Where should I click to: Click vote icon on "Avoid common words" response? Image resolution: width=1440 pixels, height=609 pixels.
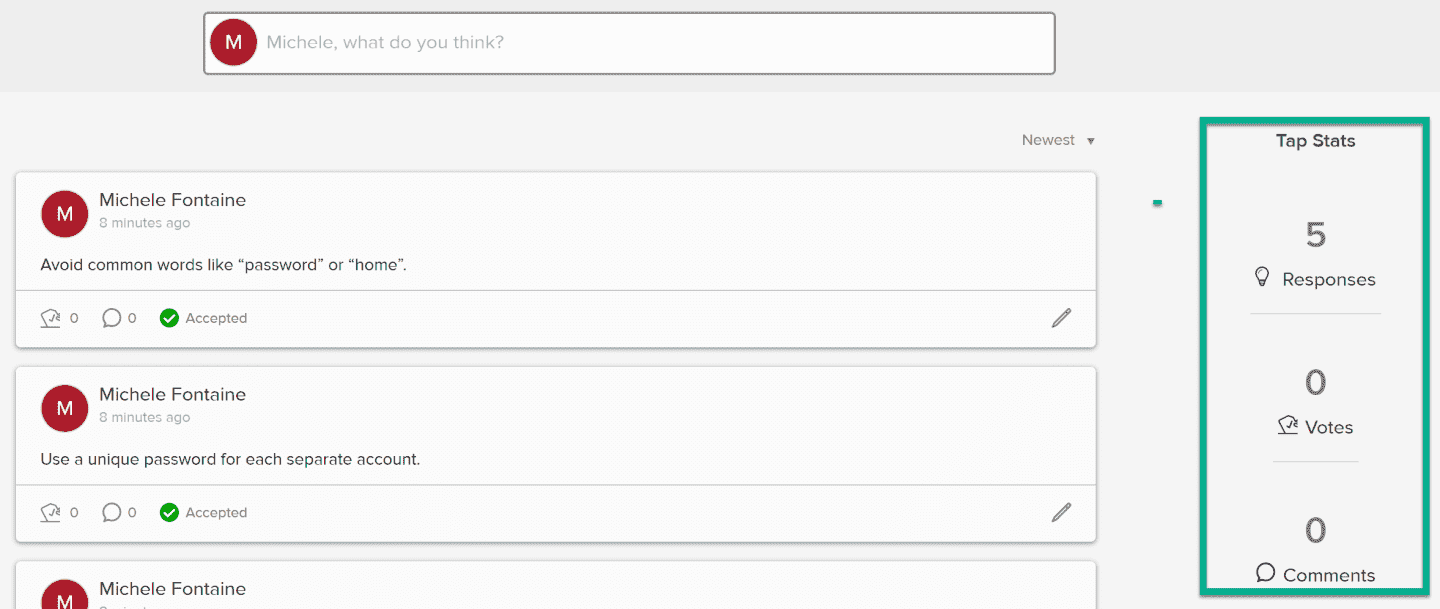point(51,318)
